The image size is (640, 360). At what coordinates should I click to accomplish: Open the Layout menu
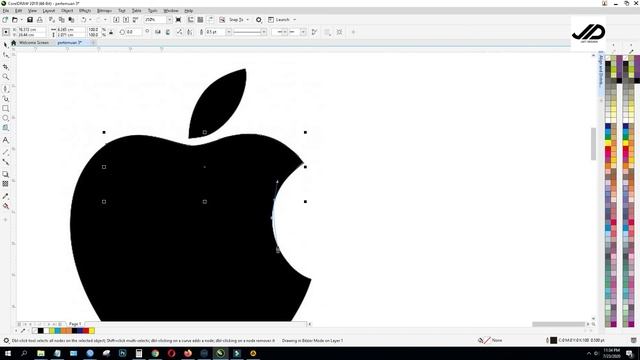coord(49,11)
